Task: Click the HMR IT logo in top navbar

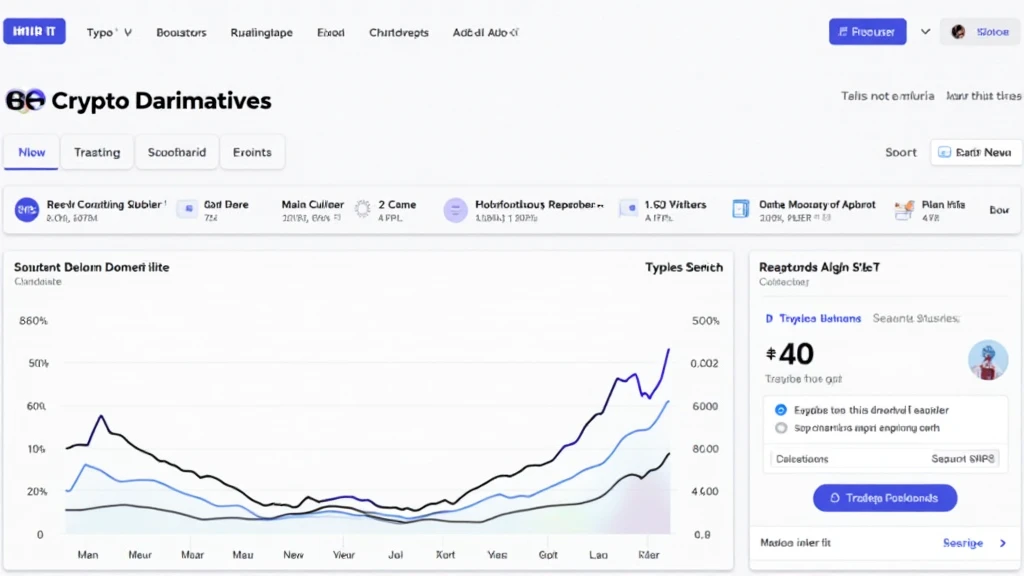Action: 34,31
